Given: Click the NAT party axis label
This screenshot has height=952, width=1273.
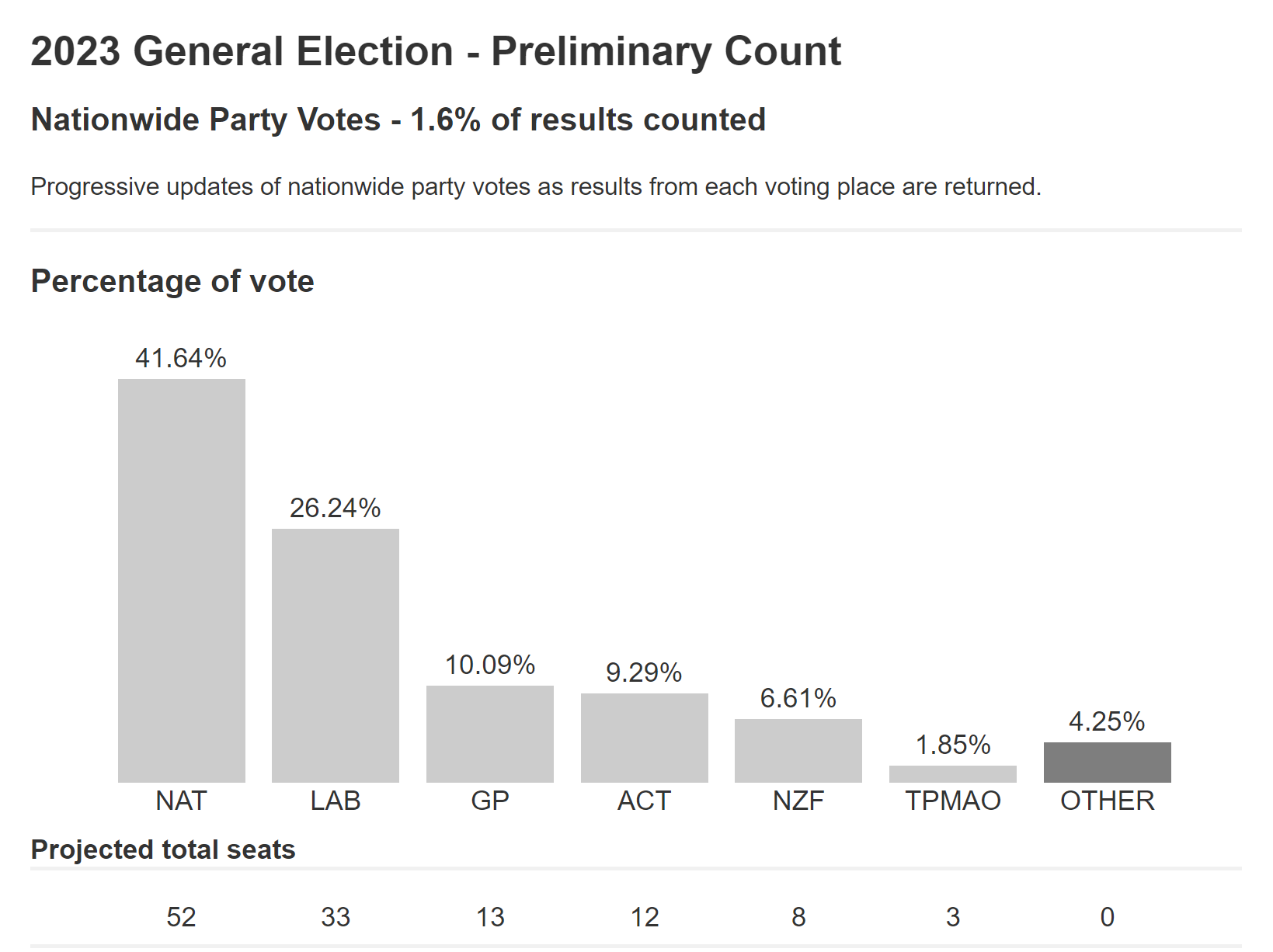Looking at the screenshot, I should pyautogui.click(x=181, y=801).
